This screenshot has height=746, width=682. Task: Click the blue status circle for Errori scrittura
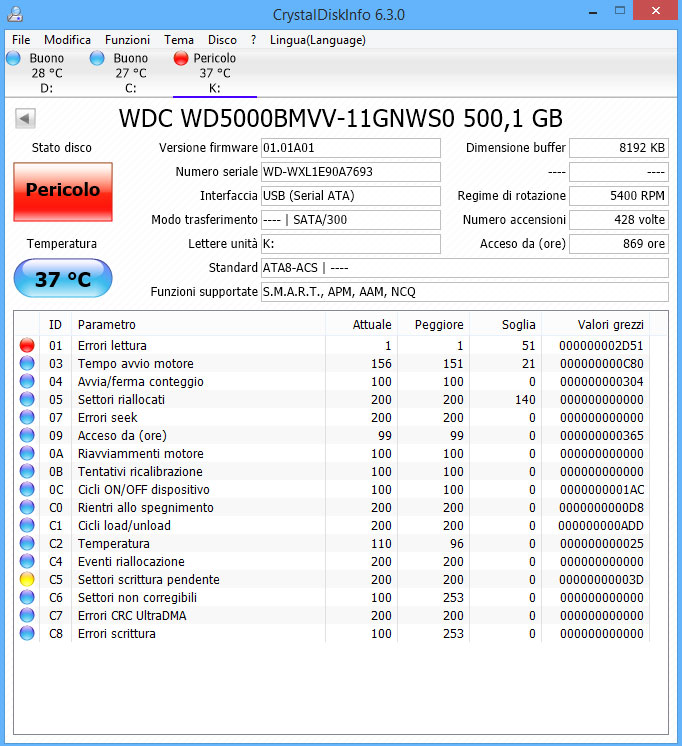pos(27,633)
